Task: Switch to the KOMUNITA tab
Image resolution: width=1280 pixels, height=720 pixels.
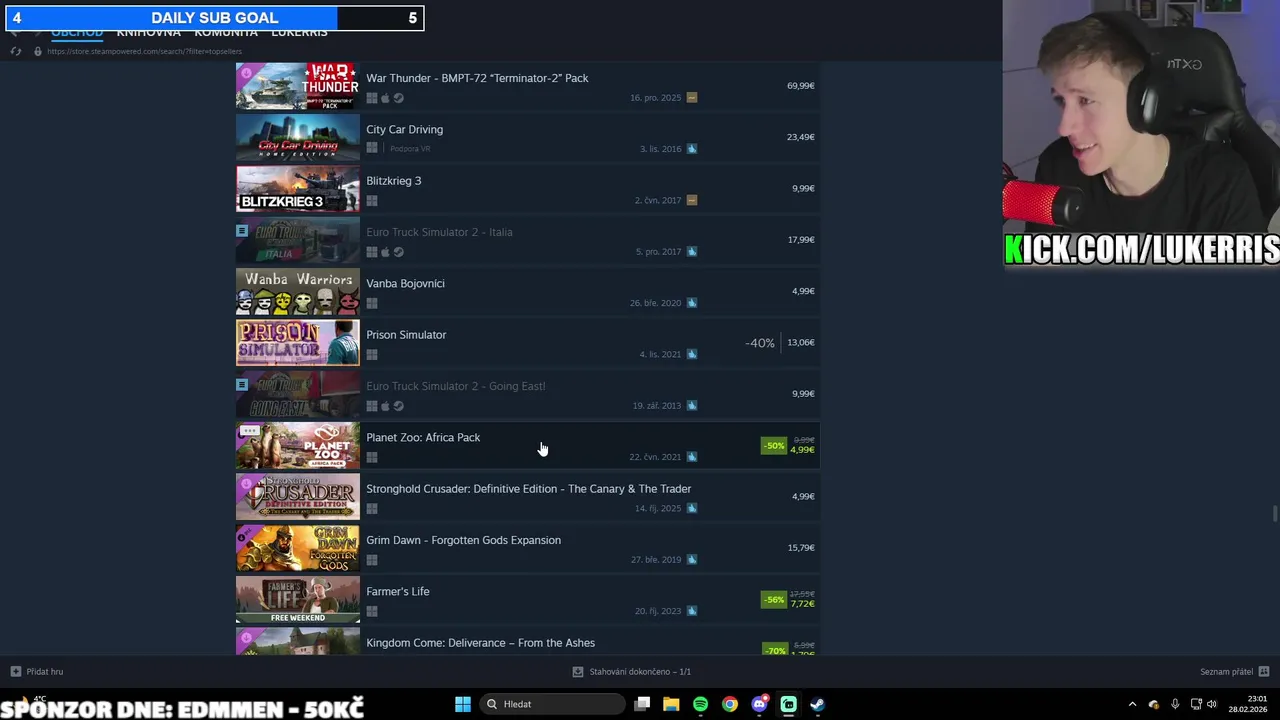Action: (x=226, y=33)
